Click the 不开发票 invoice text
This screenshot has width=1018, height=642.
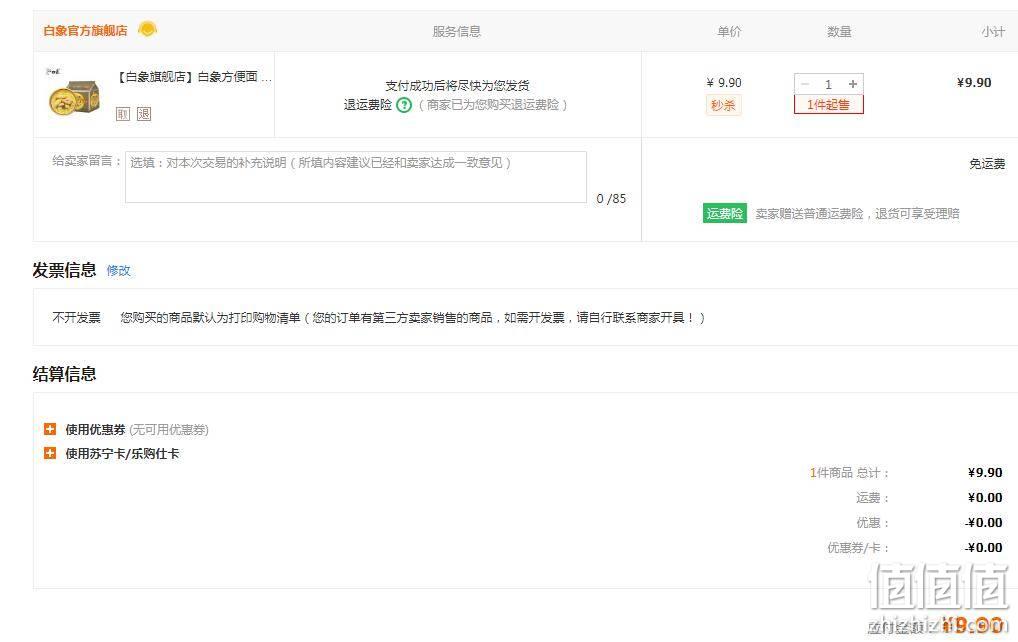pyautogui.click(x=77, y=317)
